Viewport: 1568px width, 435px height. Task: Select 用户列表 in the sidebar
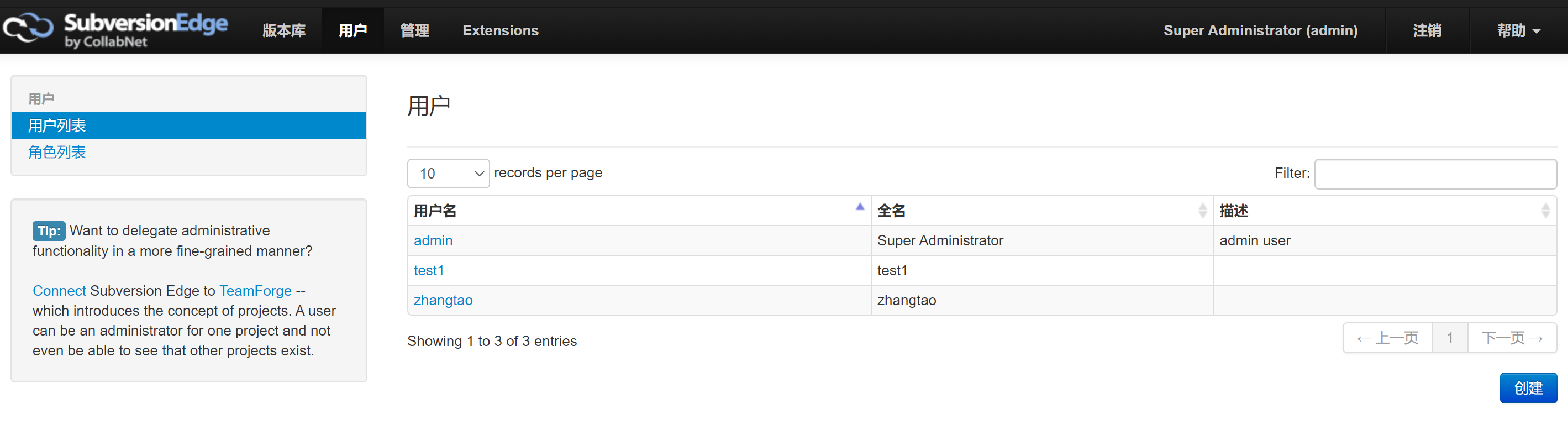[56, 125]
